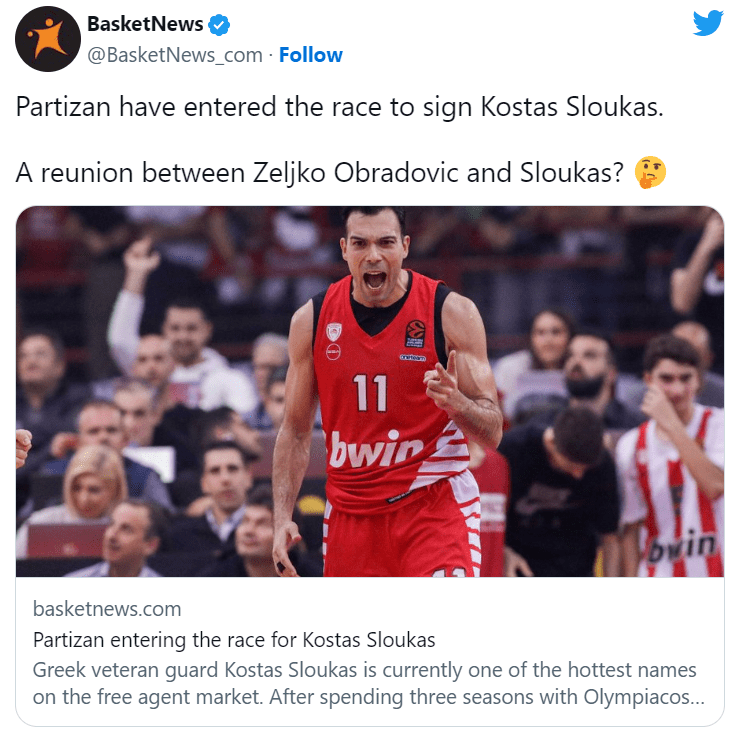
Task: Open the Twitter bird logo
Action: pos(707,23)
